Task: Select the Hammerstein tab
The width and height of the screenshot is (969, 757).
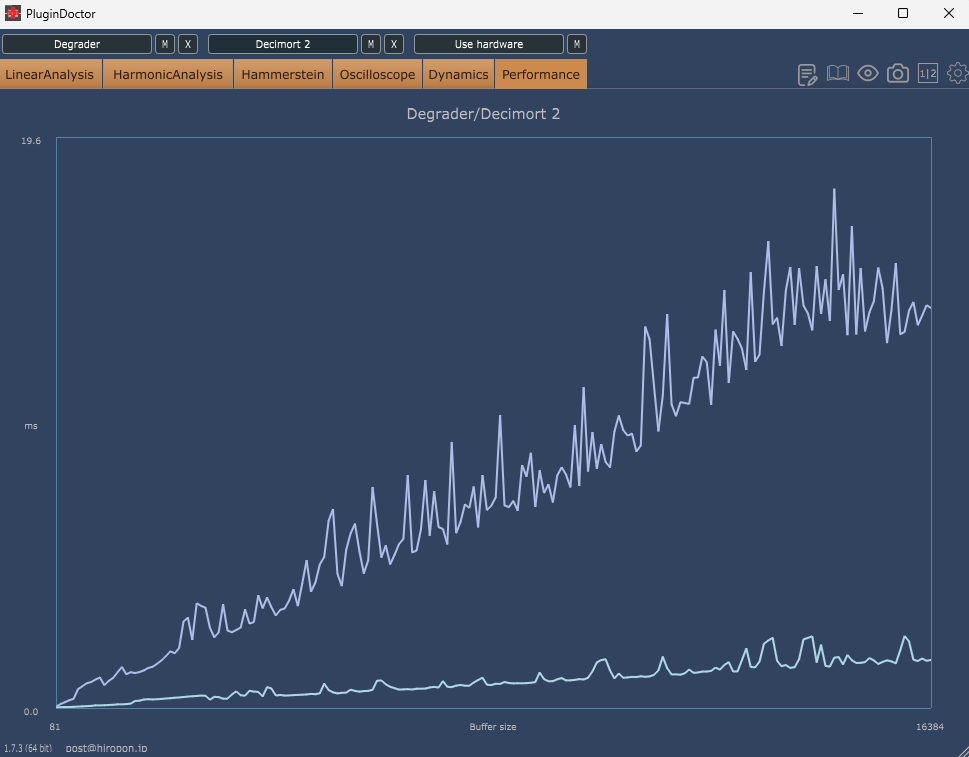Action: point(282,74)
